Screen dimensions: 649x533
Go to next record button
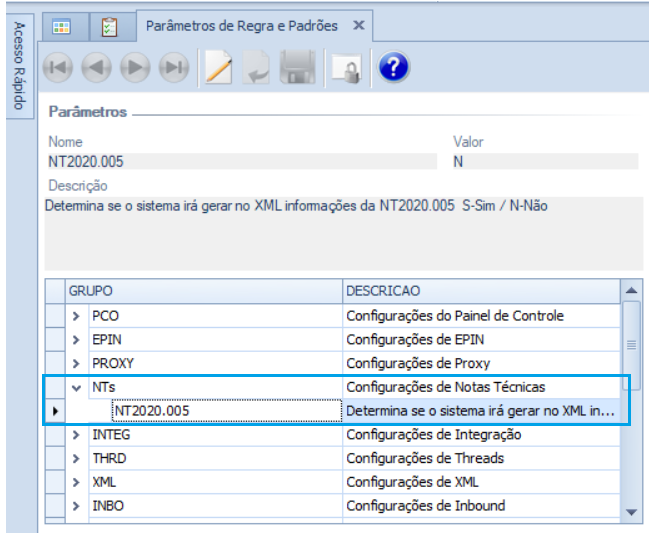tap(135, 67)
